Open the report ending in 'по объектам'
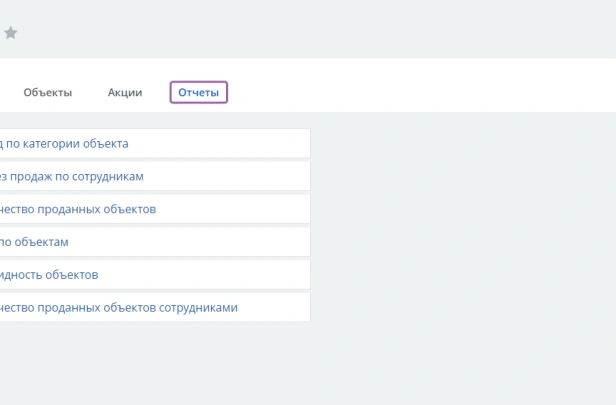This screenshot has height=405, width=616. (34, 242)
